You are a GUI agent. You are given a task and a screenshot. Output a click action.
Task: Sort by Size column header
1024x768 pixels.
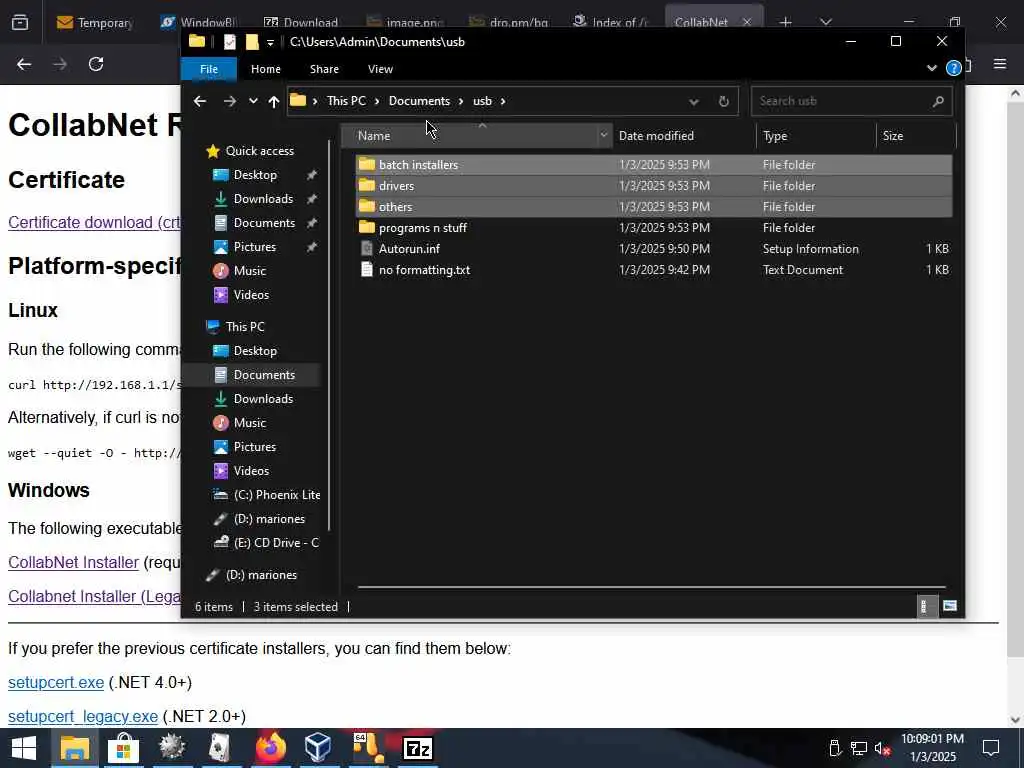tap(893, 136)
